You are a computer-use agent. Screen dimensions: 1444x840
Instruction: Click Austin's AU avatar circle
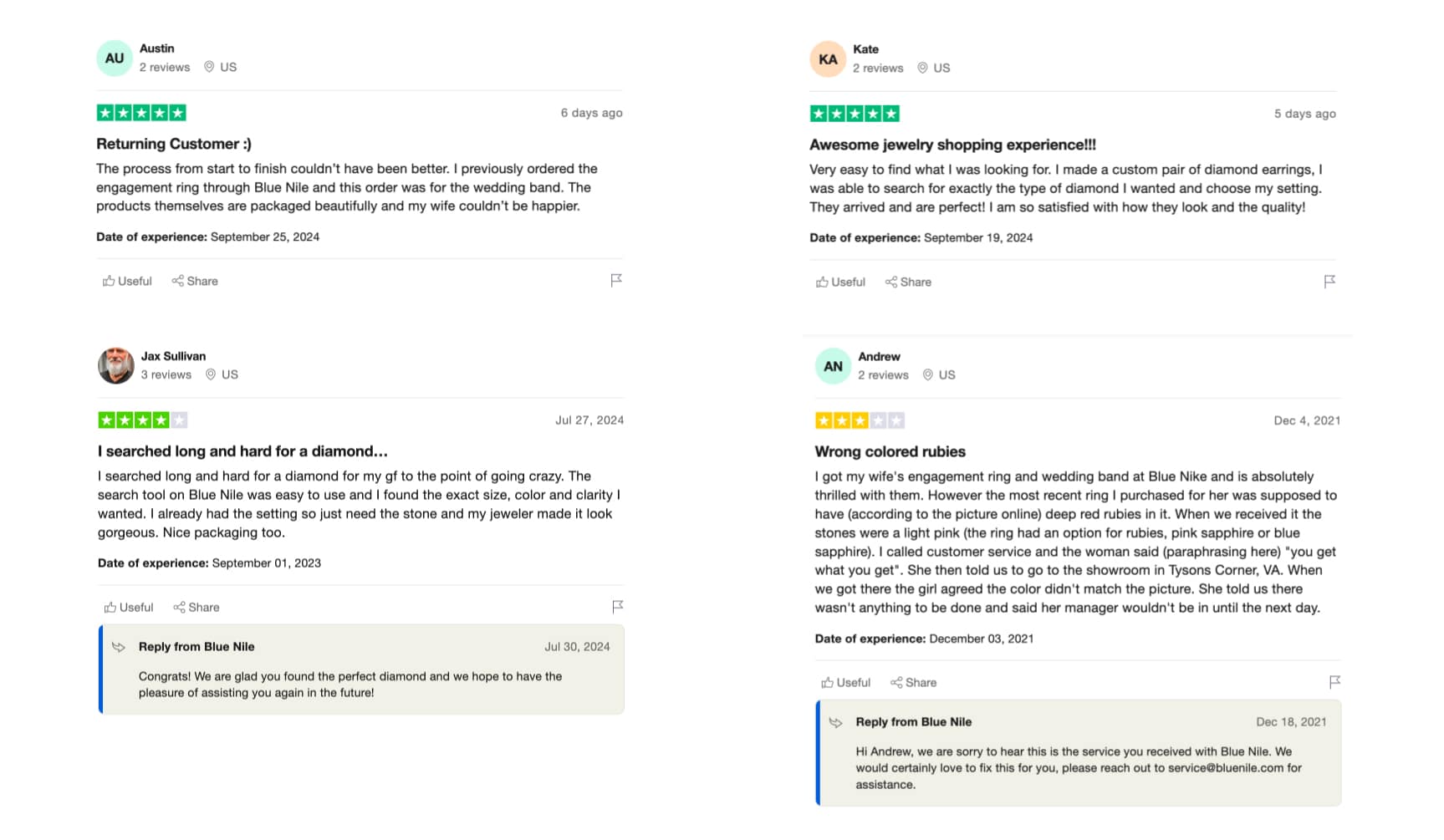pos(115,58)
